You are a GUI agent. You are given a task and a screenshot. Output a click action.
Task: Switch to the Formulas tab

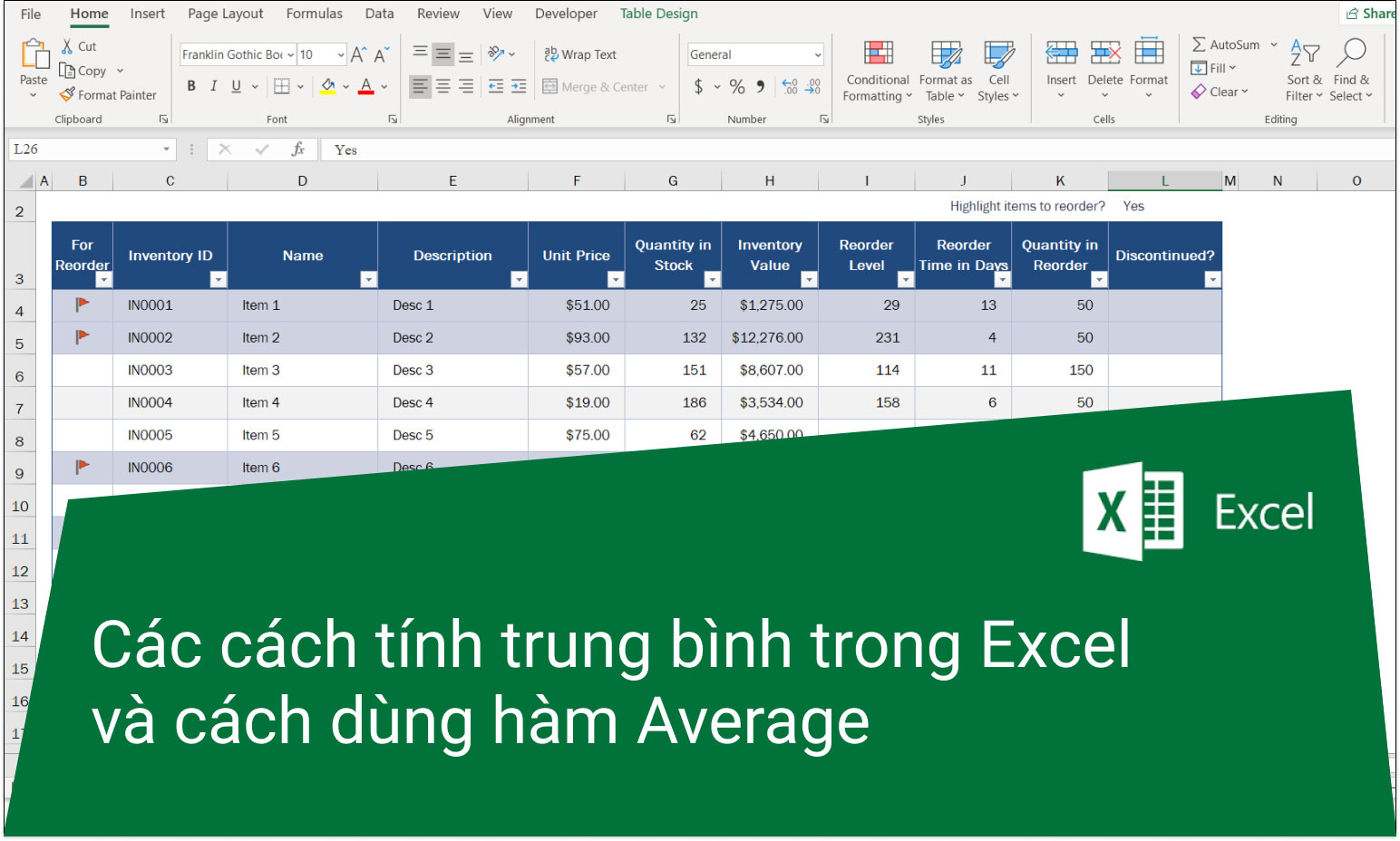[x=314, y=14]
